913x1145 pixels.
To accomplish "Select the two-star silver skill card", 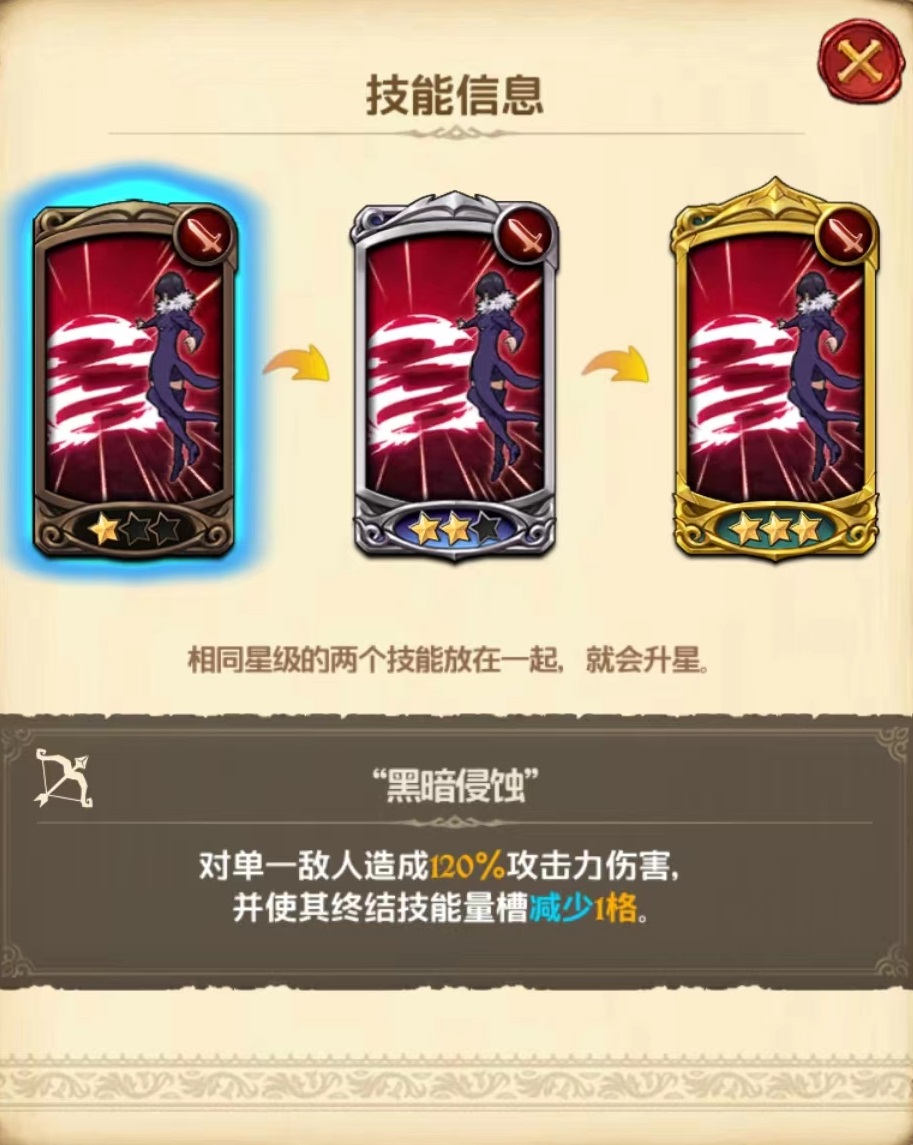I will (454, 376).
